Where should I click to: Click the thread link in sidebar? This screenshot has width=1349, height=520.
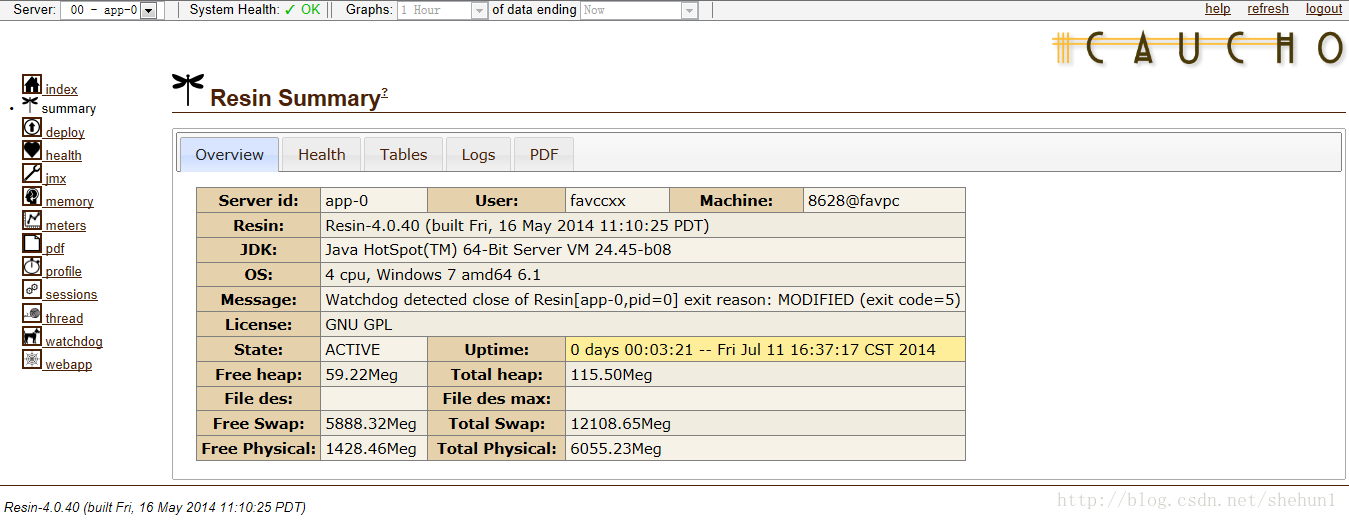(x=64, y=319)
